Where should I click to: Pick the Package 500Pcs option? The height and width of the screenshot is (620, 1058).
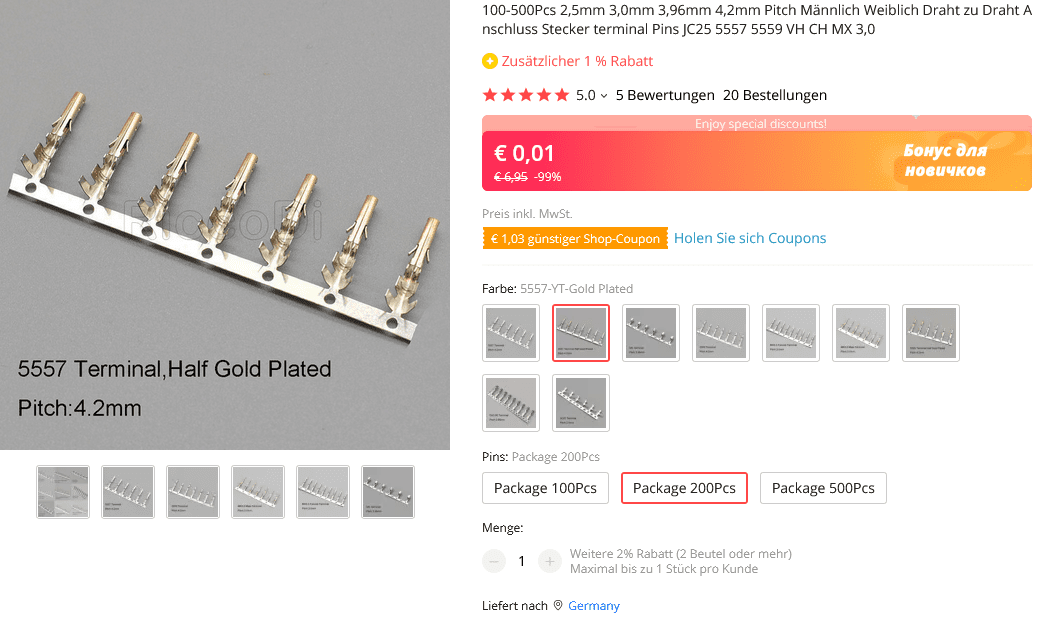point(823,488)
